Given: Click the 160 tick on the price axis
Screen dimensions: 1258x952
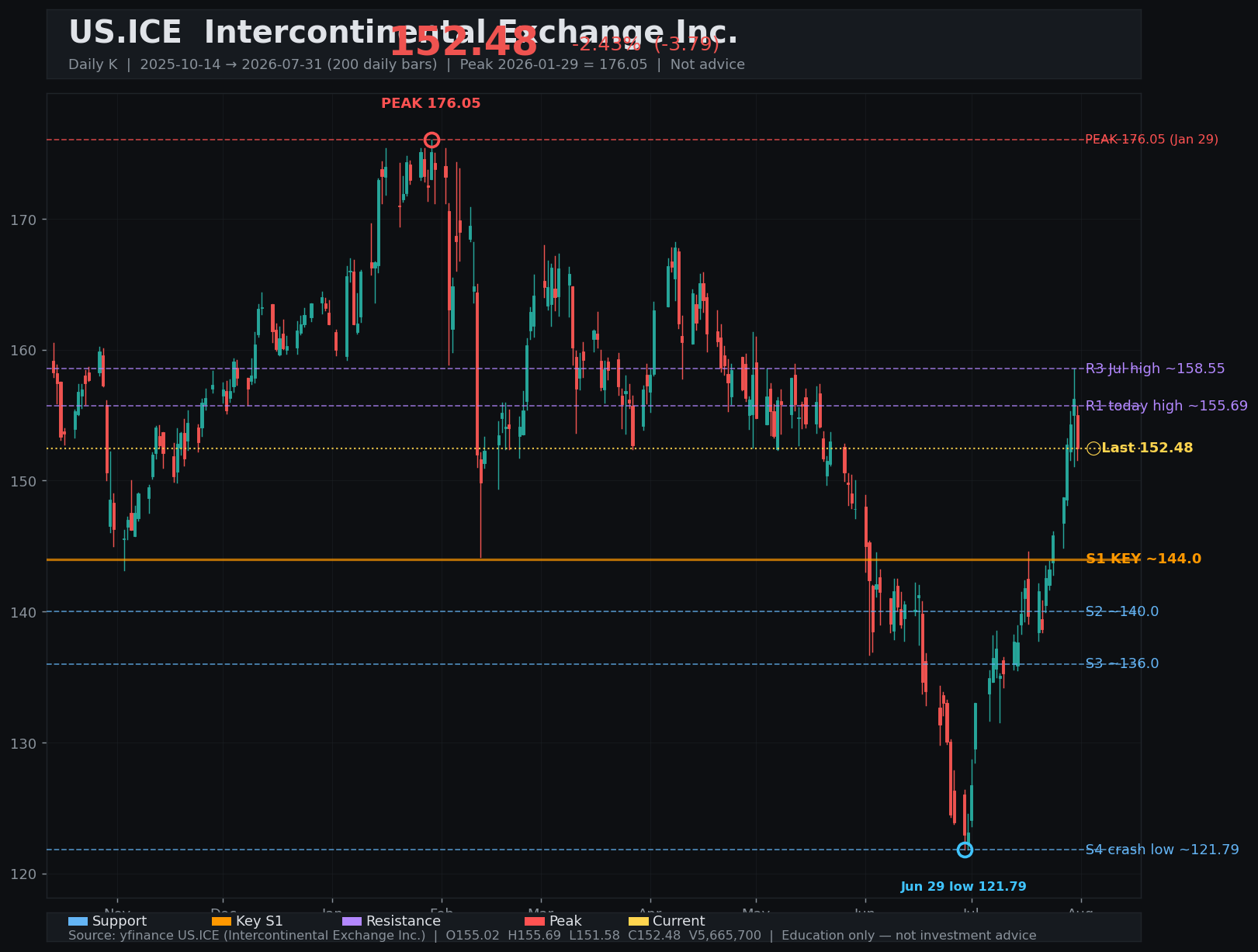Looking at the screenshot, I should pos(23,351).
